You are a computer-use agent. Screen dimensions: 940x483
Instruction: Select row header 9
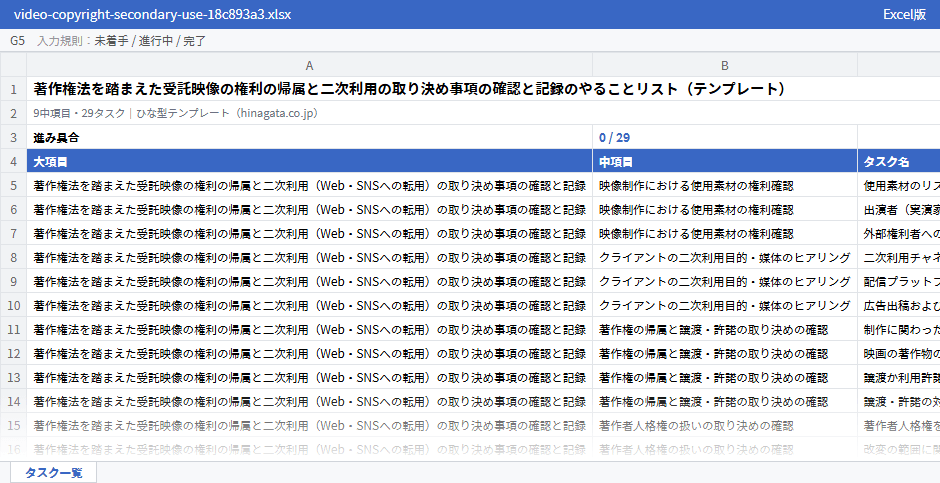pyautogui.click(x=13, y=281)
